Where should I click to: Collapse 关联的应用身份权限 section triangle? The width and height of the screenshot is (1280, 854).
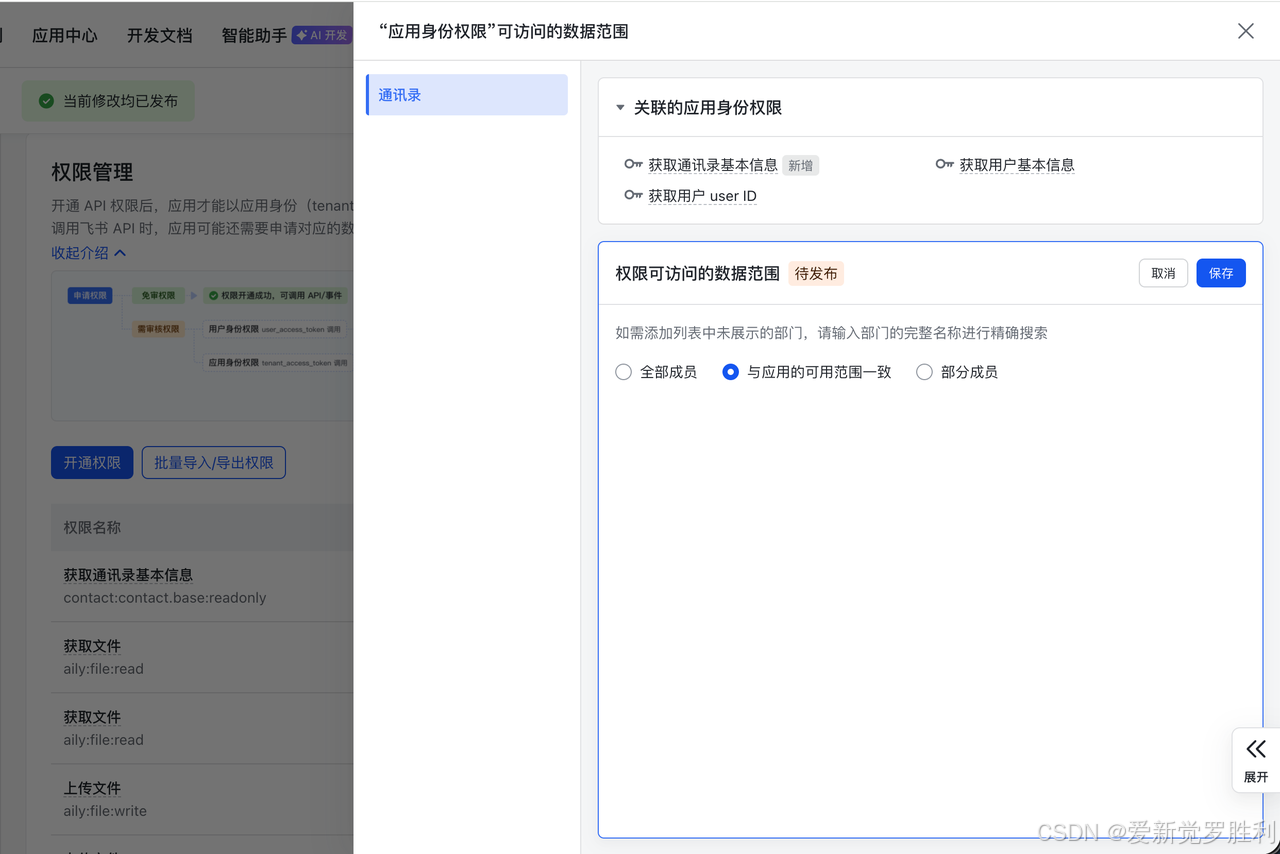620,107
